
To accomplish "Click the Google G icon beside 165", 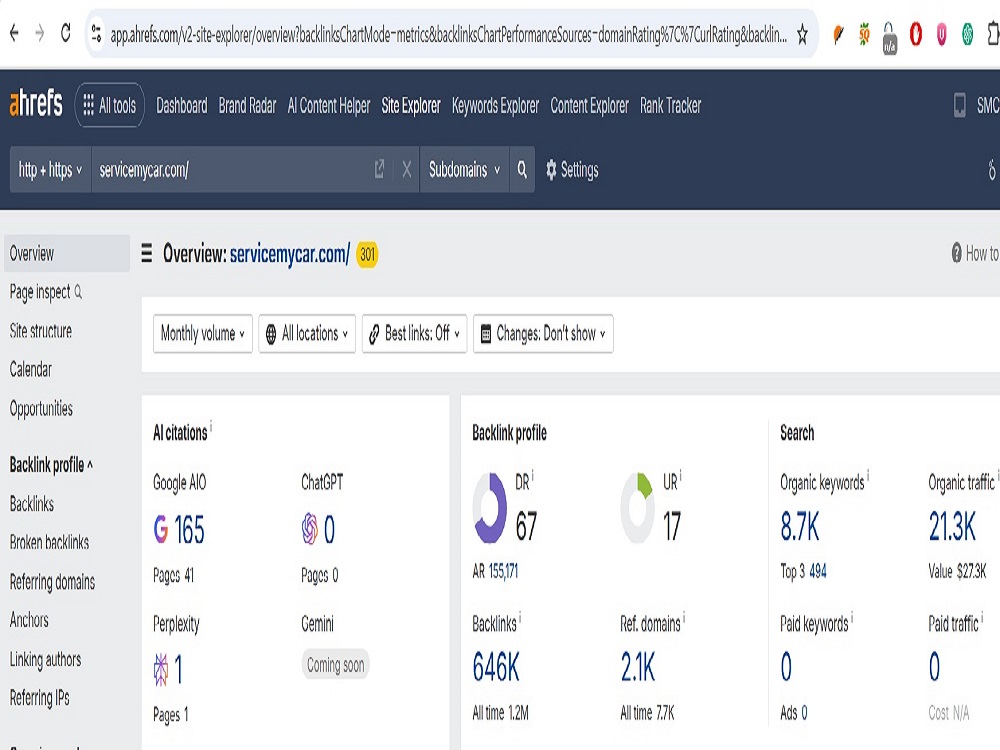I will point(161,529).
